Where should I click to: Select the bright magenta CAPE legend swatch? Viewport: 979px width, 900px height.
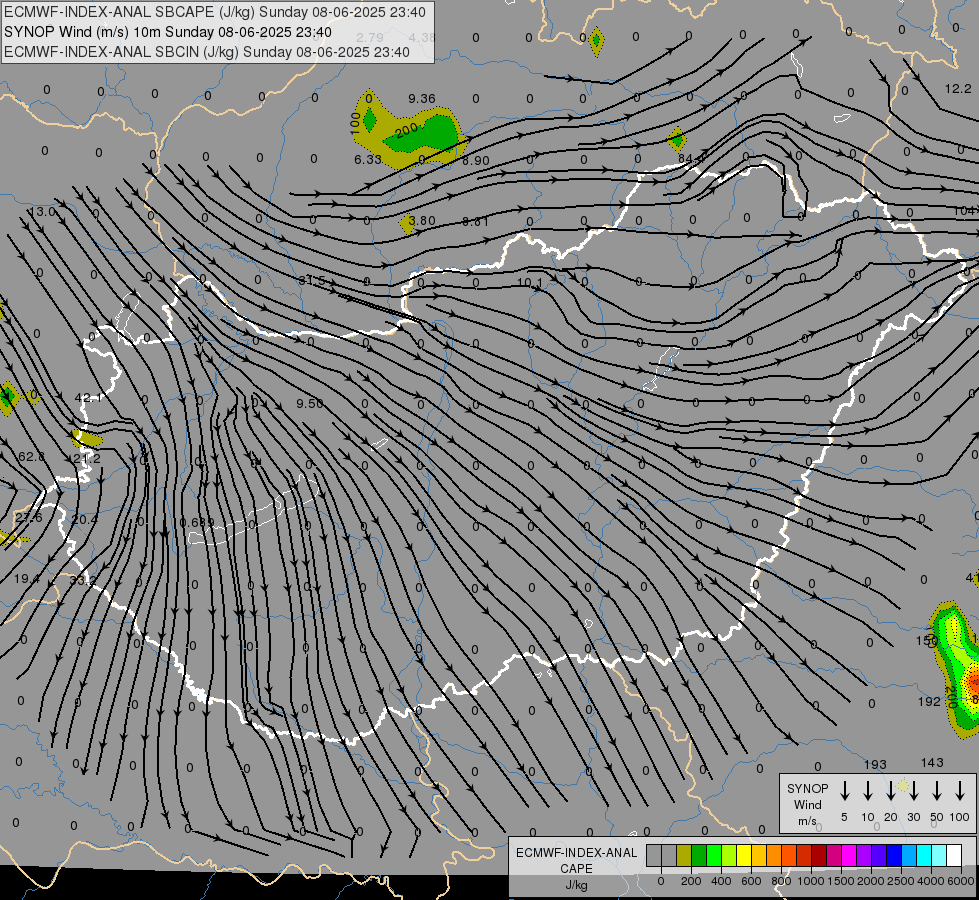point(849,855)
